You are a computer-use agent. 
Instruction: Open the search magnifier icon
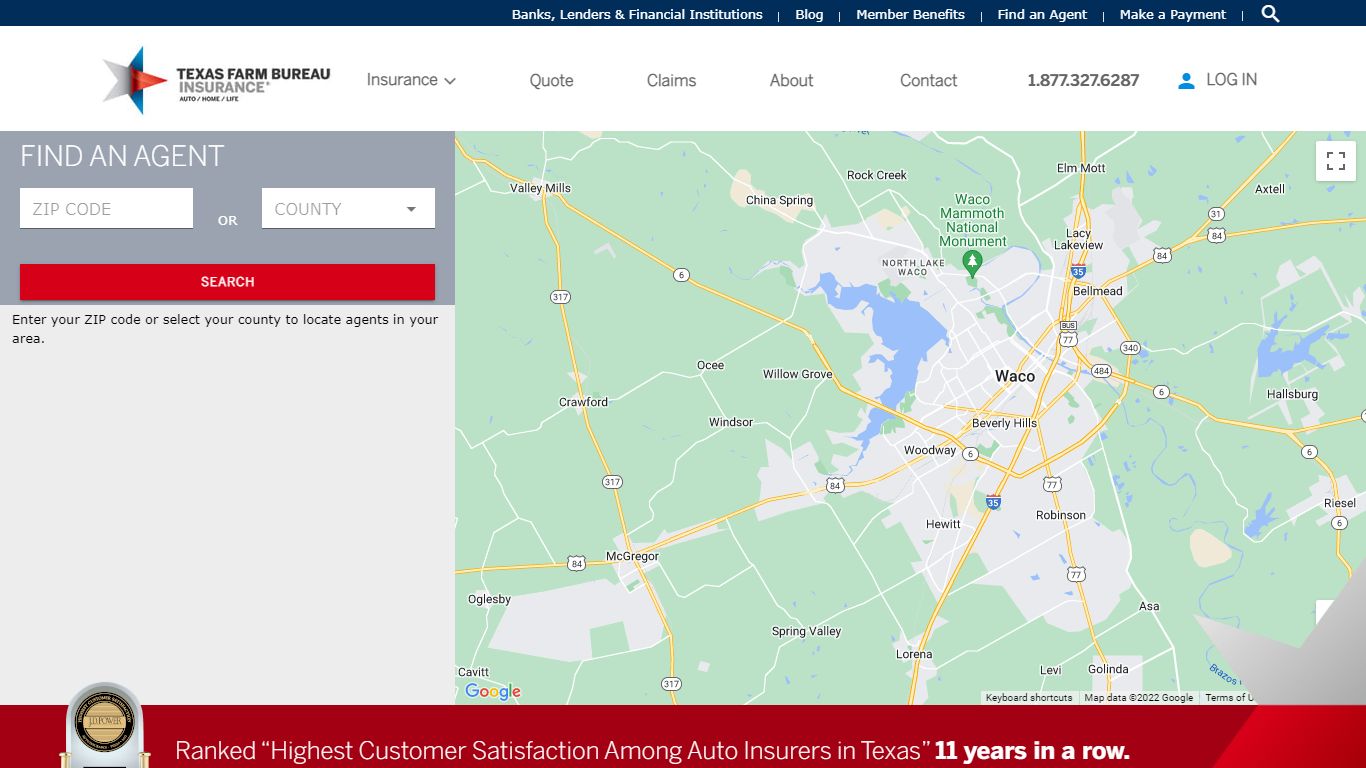(1270, 14)
